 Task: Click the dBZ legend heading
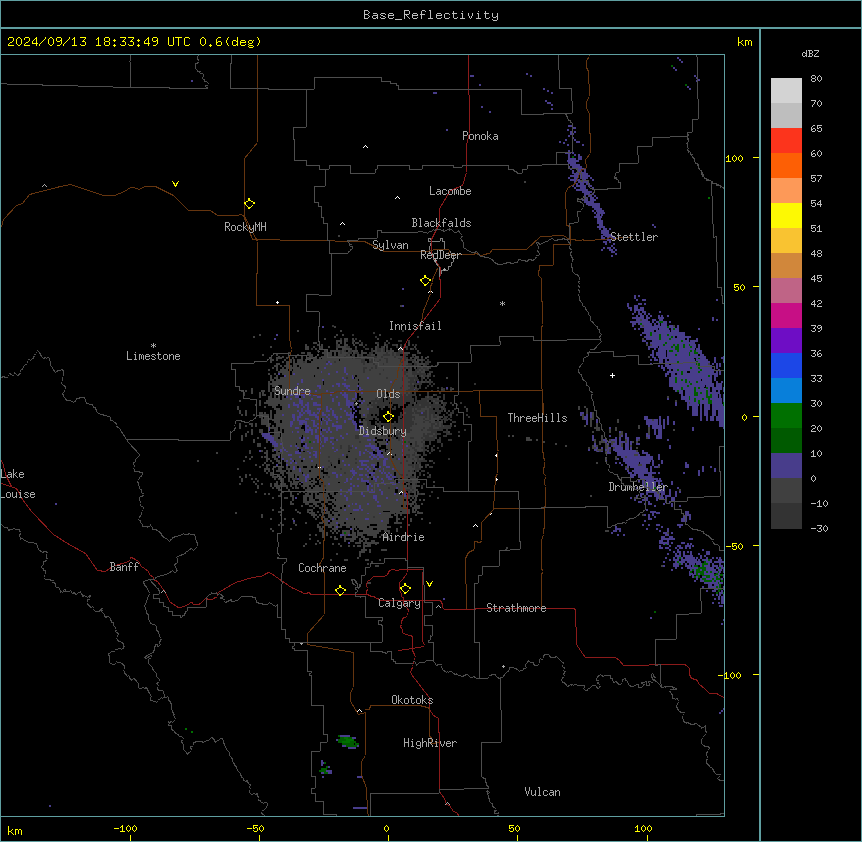coord(810,53)
